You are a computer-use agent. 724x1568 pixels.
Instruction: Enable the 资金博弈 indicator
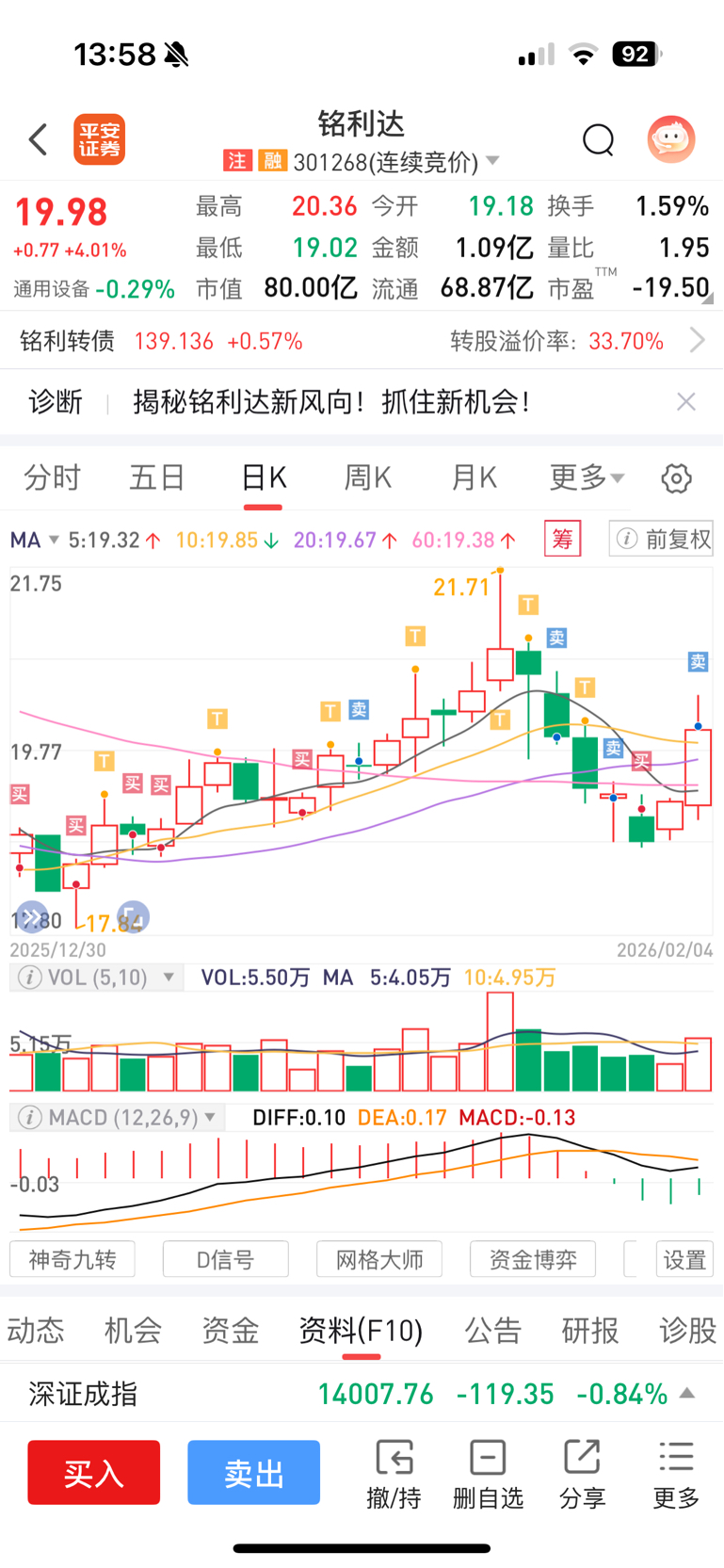[533, 1259]
